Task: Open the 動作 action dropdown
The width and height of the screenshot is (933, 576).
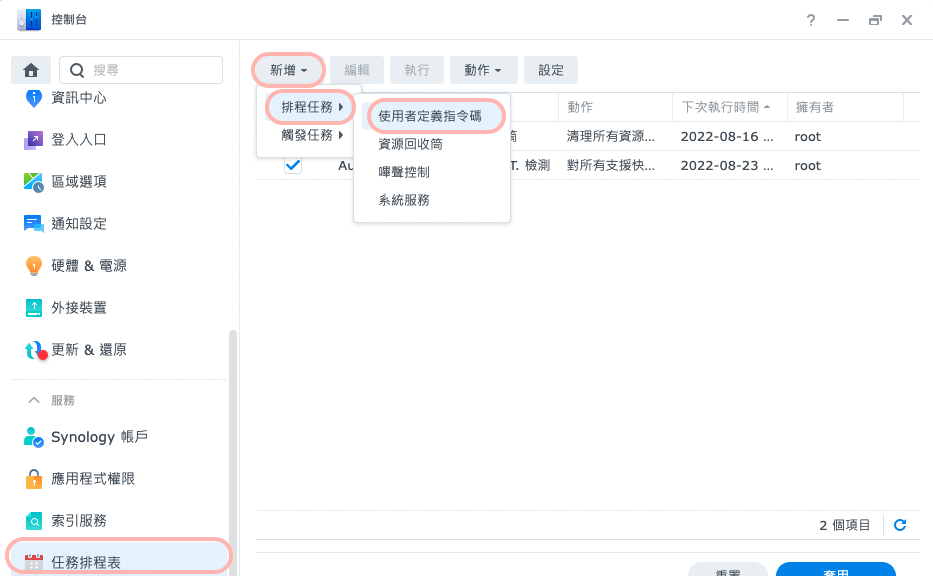Action: [x=483, y=70]
